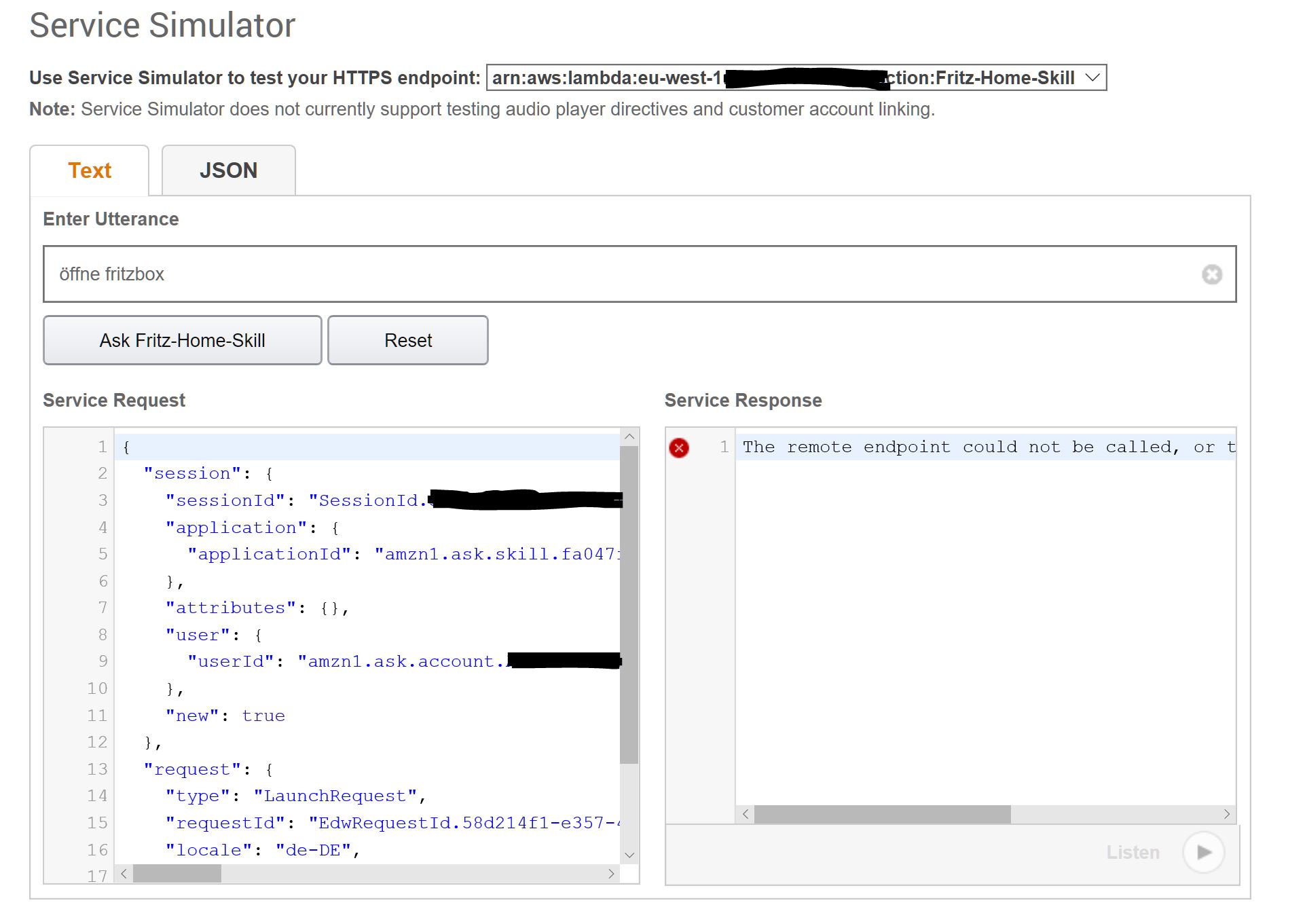Click the Service Response scroll right arrow
The width and height of the screenshot is (1305, 924).
pos(1226,814)
